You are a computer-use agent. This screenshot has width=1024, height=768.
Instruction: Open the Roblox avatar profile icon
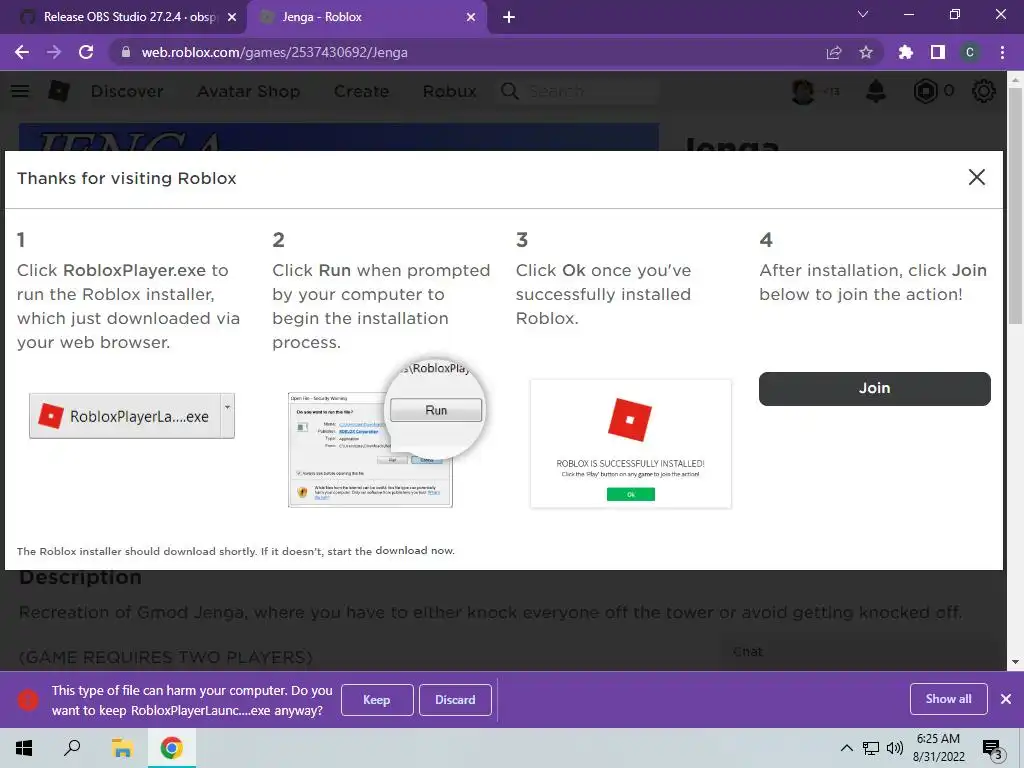[x=803, y=91]
